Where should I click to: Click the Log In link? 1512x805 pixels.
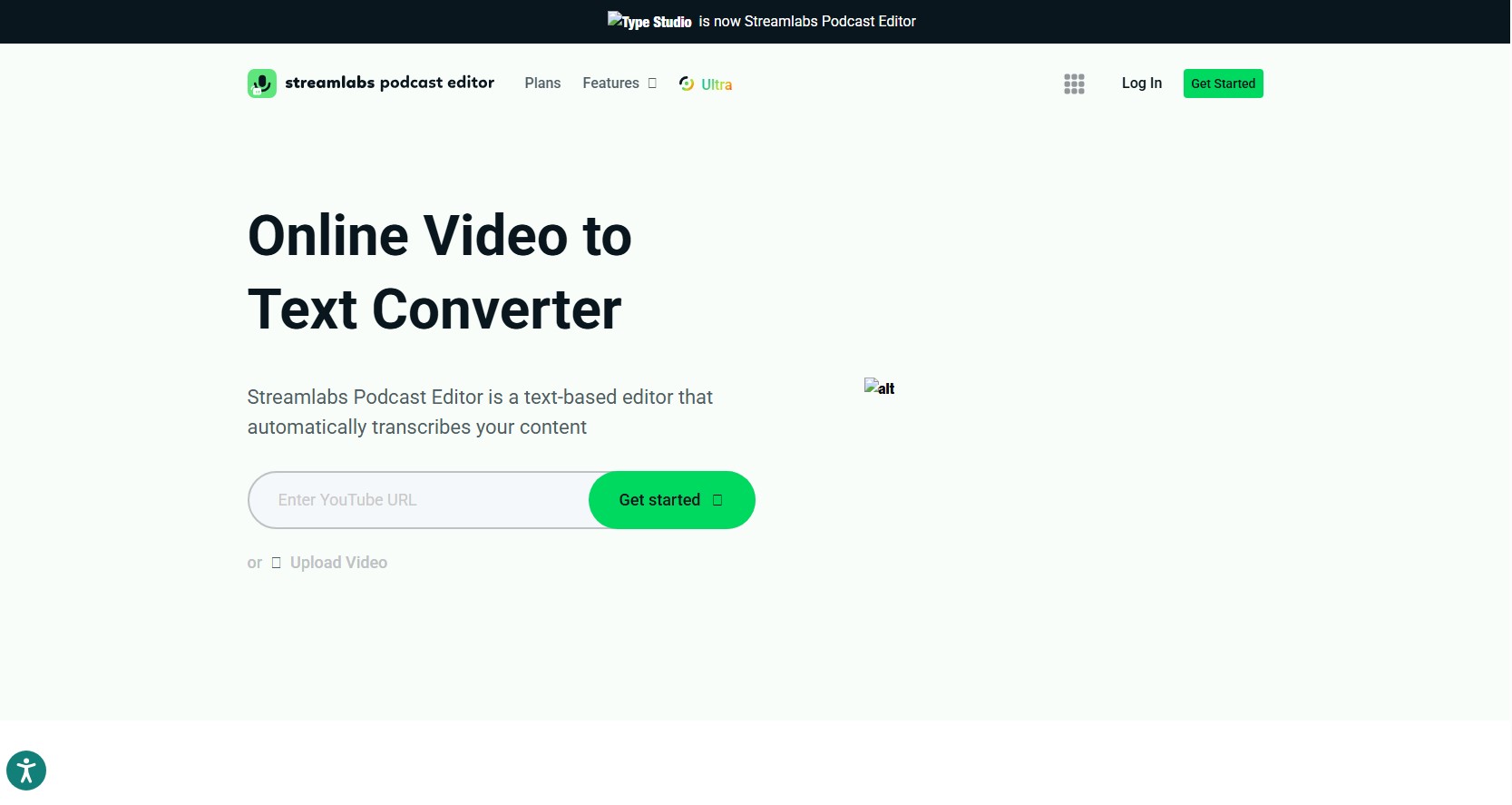point(1141,83)
